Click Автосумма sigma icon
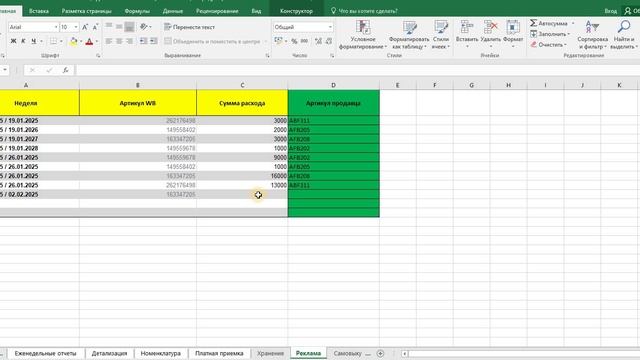Screen dimensions: 640x360 533,23
